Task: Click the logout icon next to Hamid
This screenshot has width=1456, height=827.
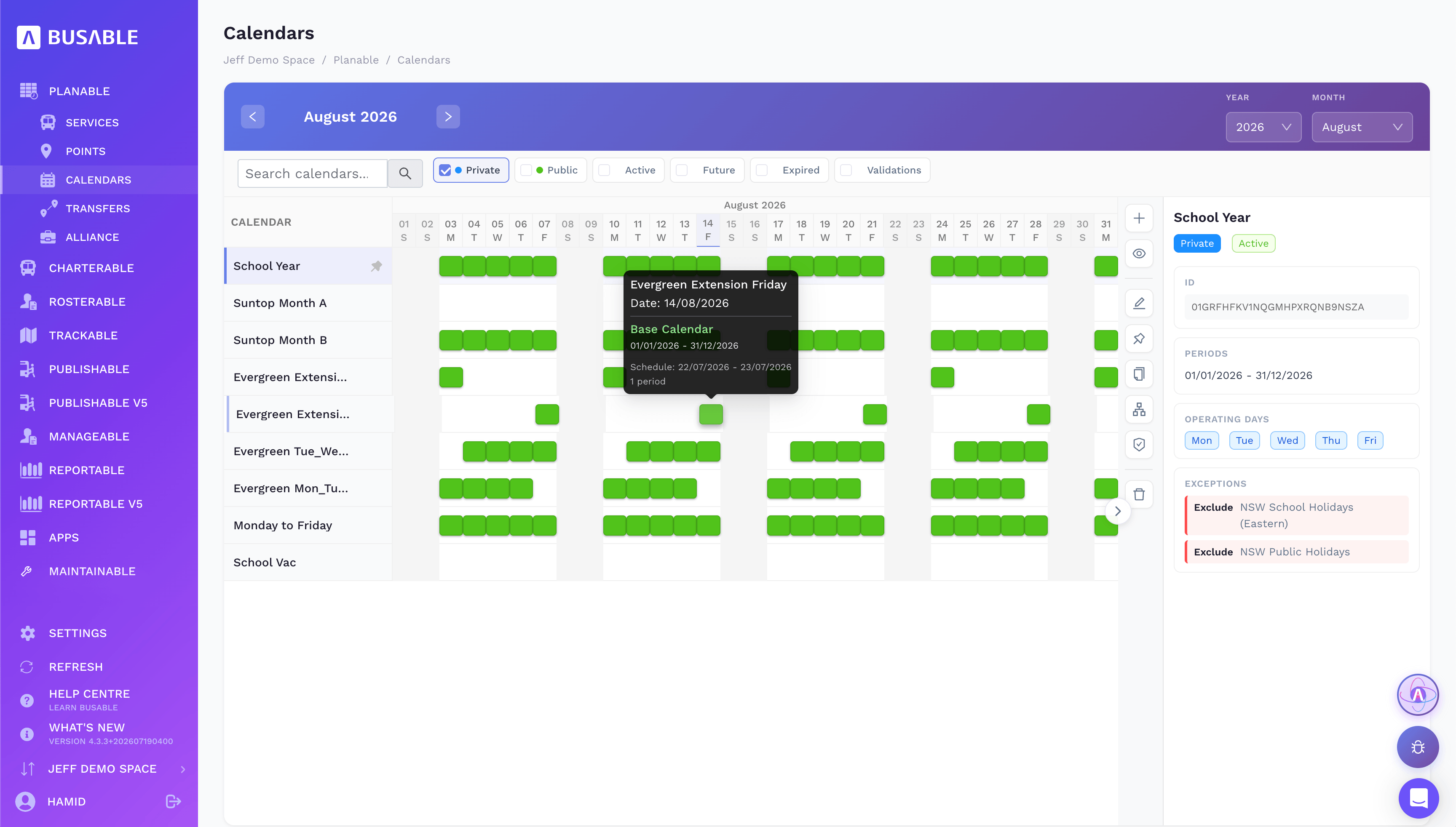Action: pos(173,801)
